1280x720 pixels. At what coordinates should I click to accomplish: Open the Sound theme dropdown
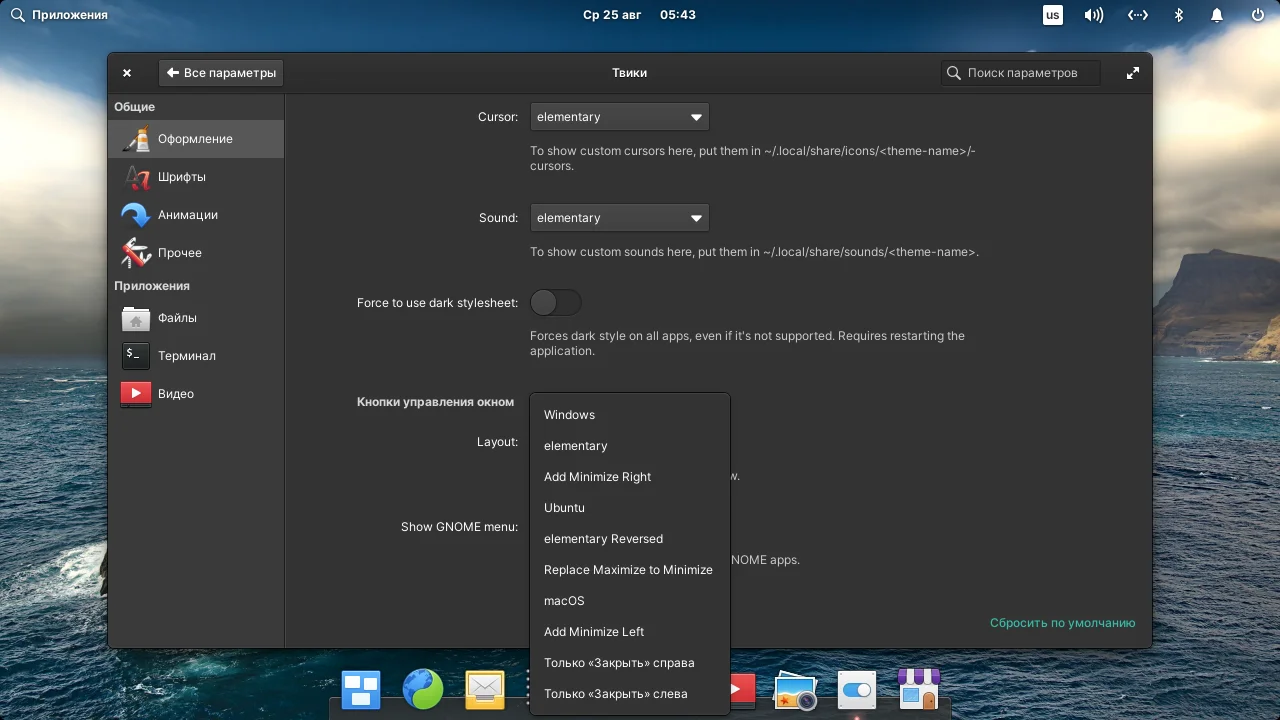[619, 217]
